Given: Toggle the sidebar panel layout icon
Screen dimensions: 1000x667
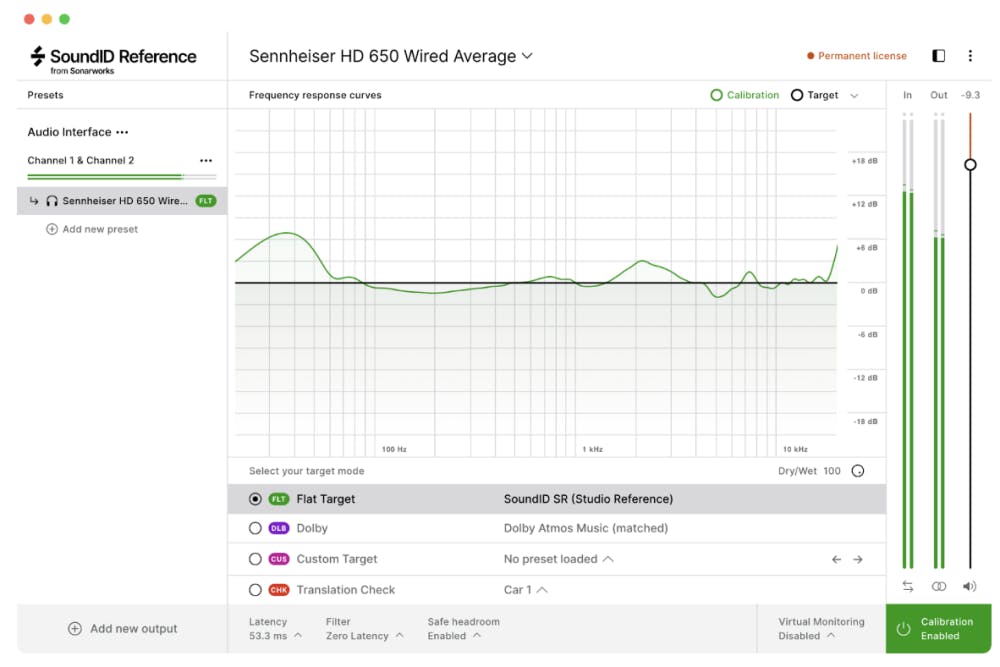Looking at the screenshot, I should (x=938, y=56).
